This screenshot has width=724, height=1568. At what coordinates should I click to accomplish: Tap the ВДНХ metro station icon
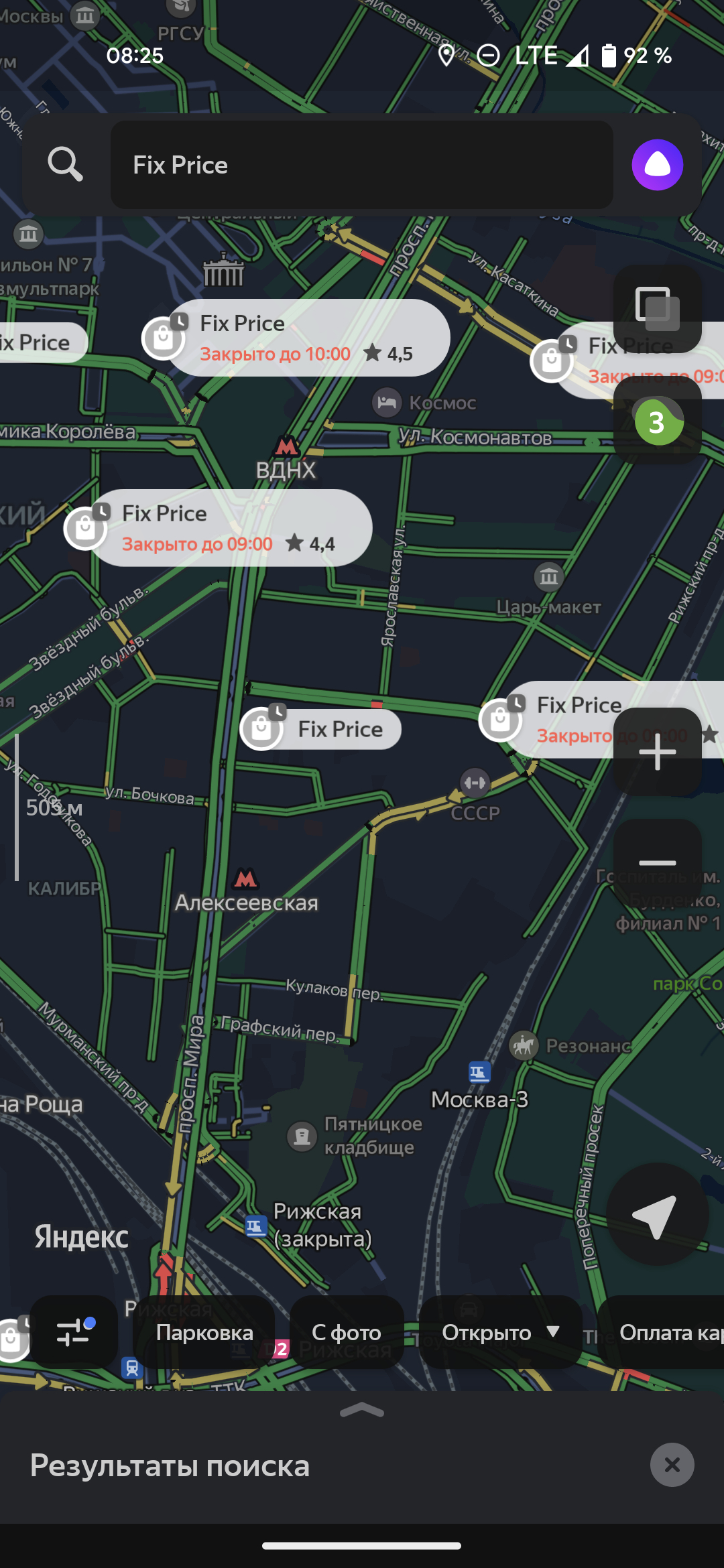point(286,446)
